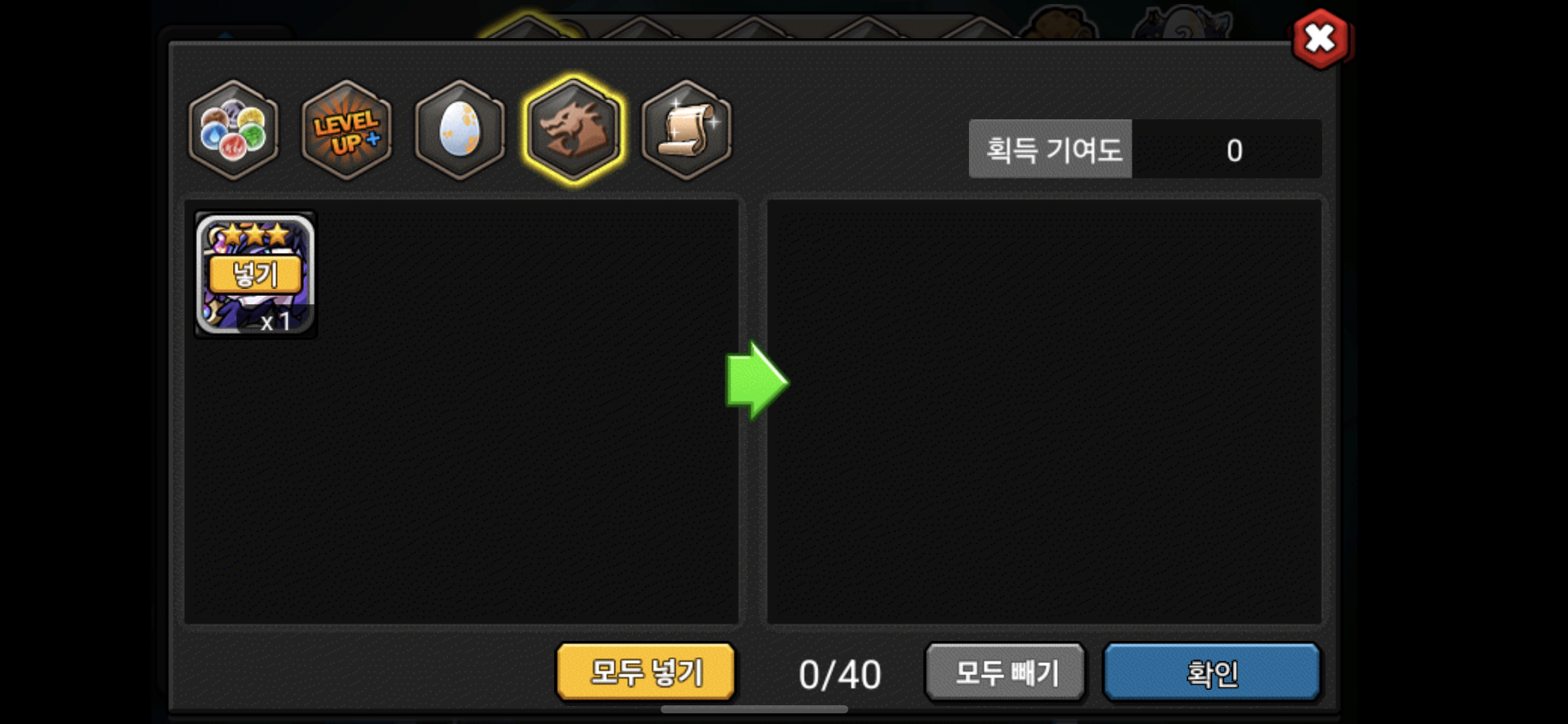
Task: Click inside the empty right-hand panel
Action: coord(1044,412)
